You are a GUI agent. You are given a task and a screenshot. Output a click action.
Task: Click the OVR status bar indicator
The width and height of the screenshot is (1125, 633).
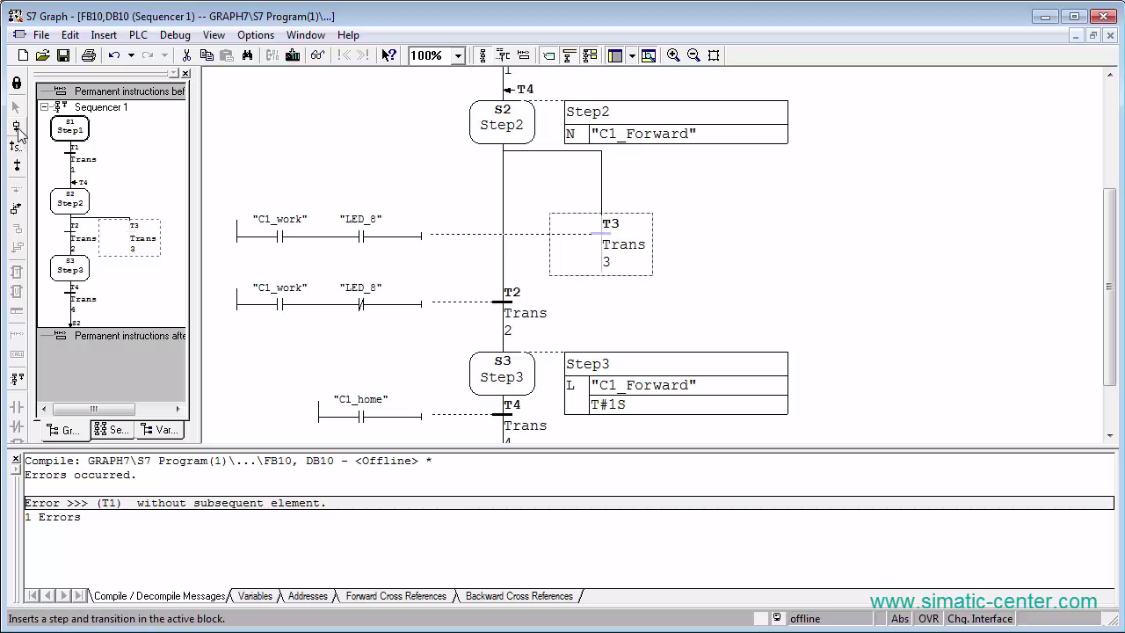(x=928, y=619)
